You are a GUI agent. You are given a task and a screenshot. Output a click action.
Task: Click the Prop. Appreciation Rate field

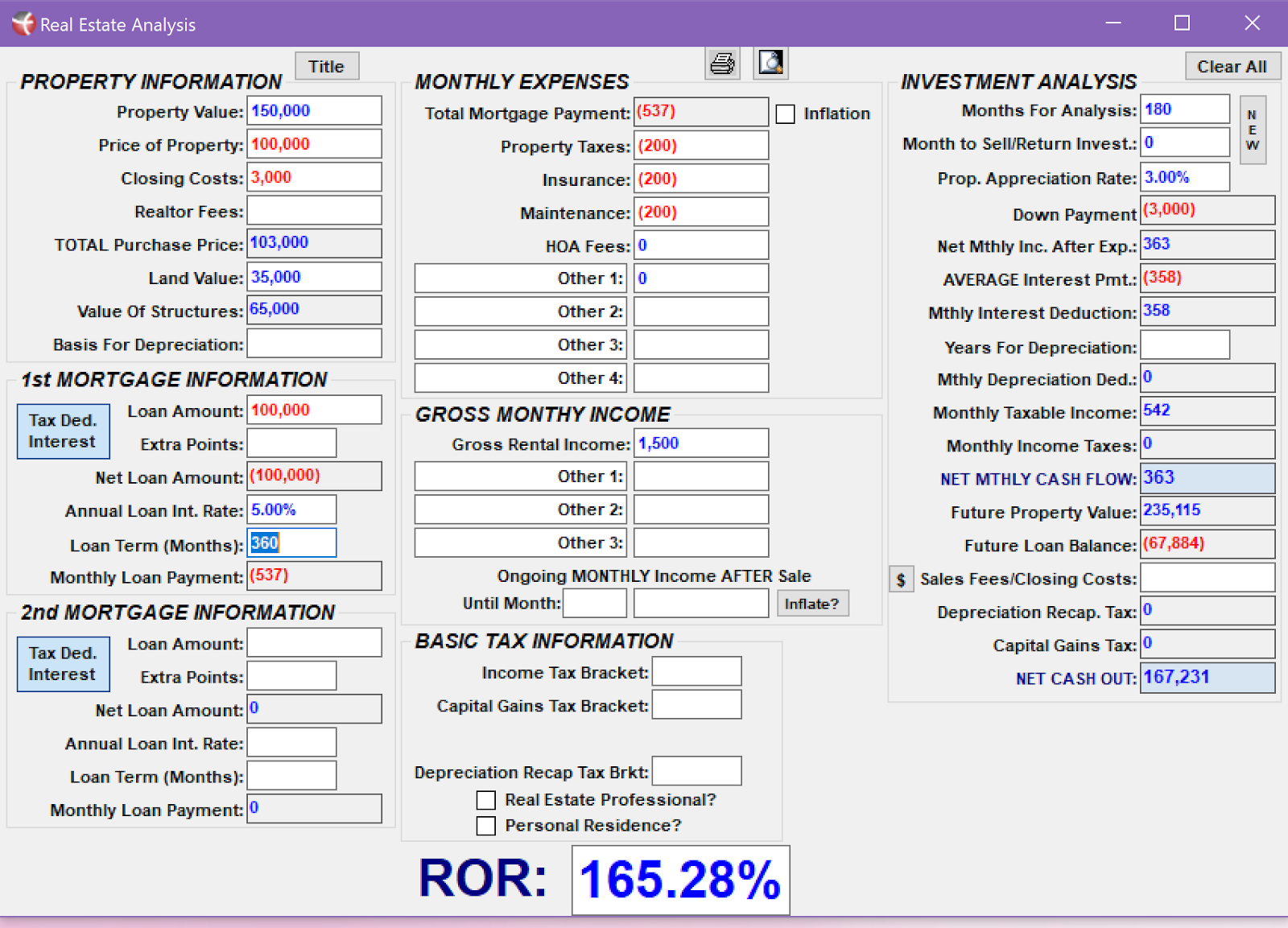pos(1185,177)
